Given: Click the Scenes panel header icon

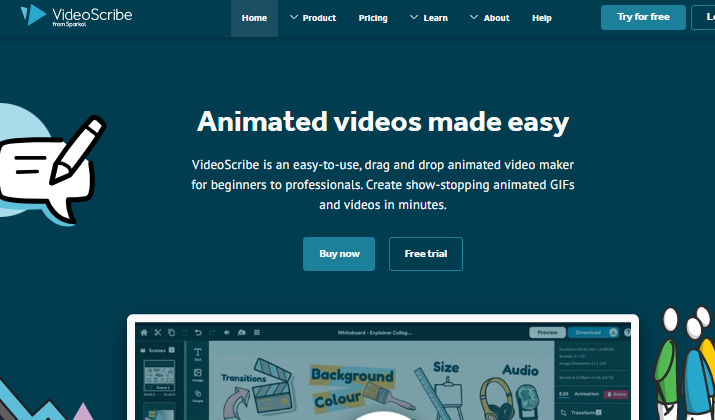Looking at the screenshot, I should coord(143,350).
